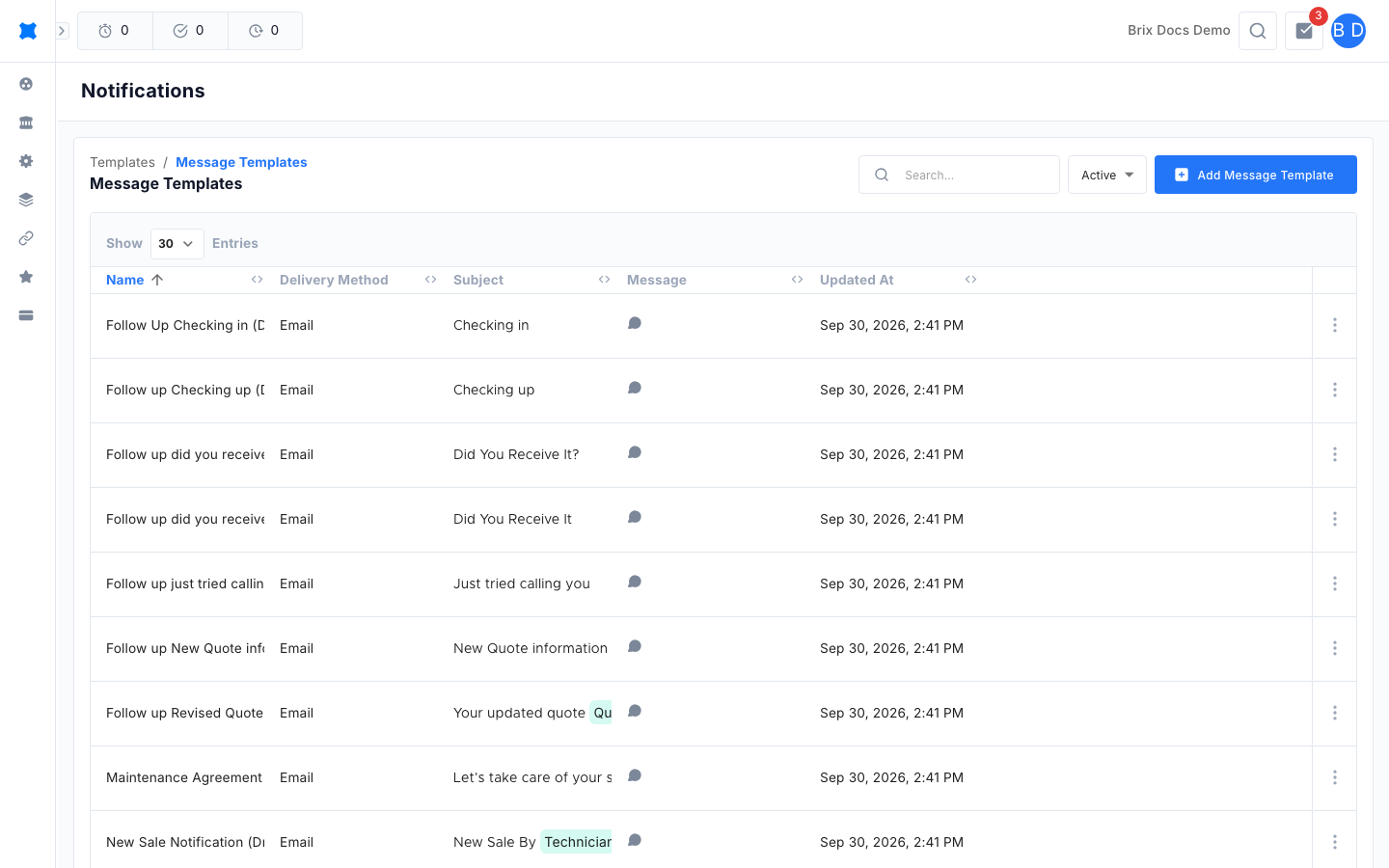
Task: Click the blue Brix logo icon
Action: pos(28,31)
